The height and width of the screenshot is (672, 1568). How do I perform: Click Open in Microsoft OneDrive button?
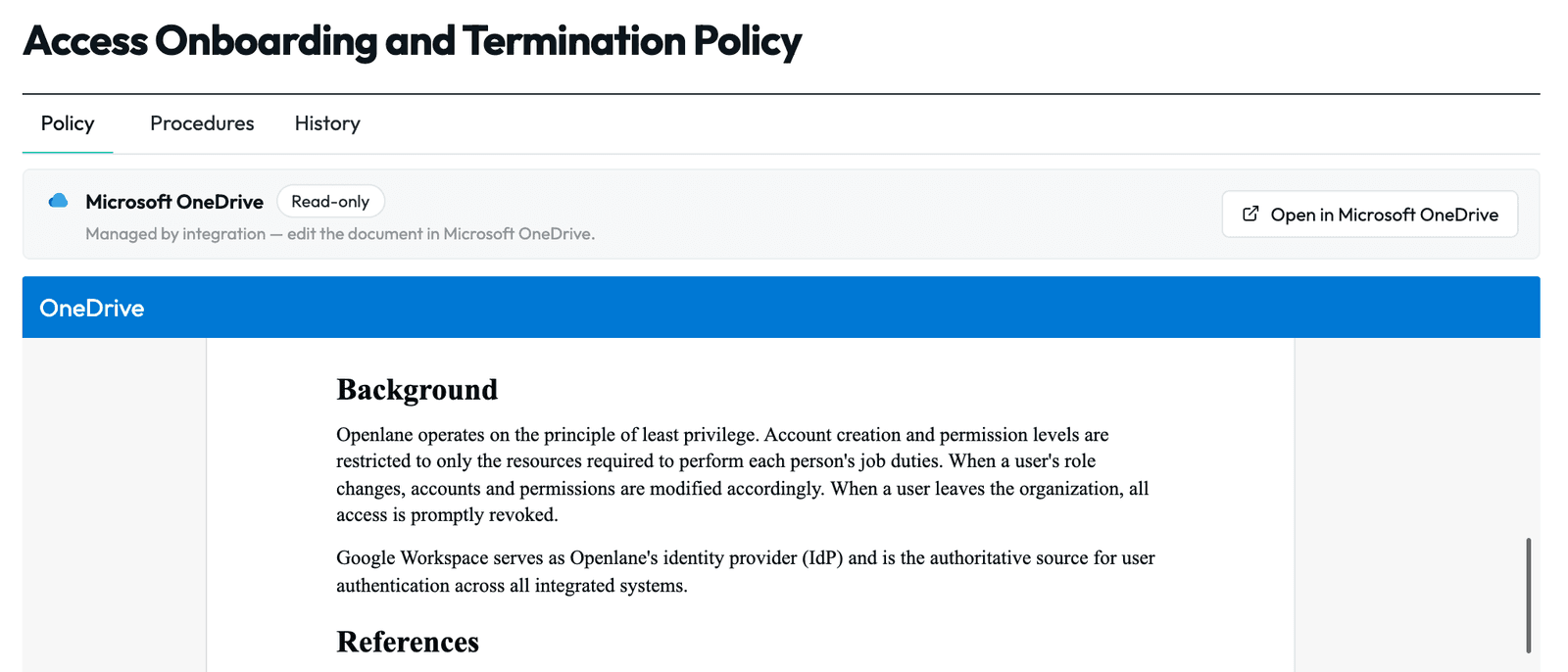[x=1370, y=214]
